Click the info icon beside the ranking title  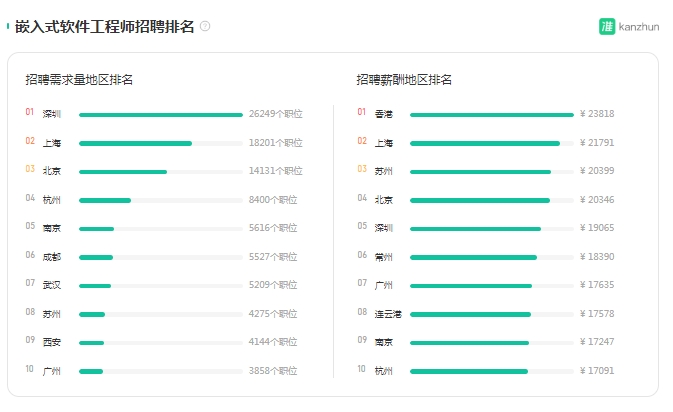coord(205,26)
